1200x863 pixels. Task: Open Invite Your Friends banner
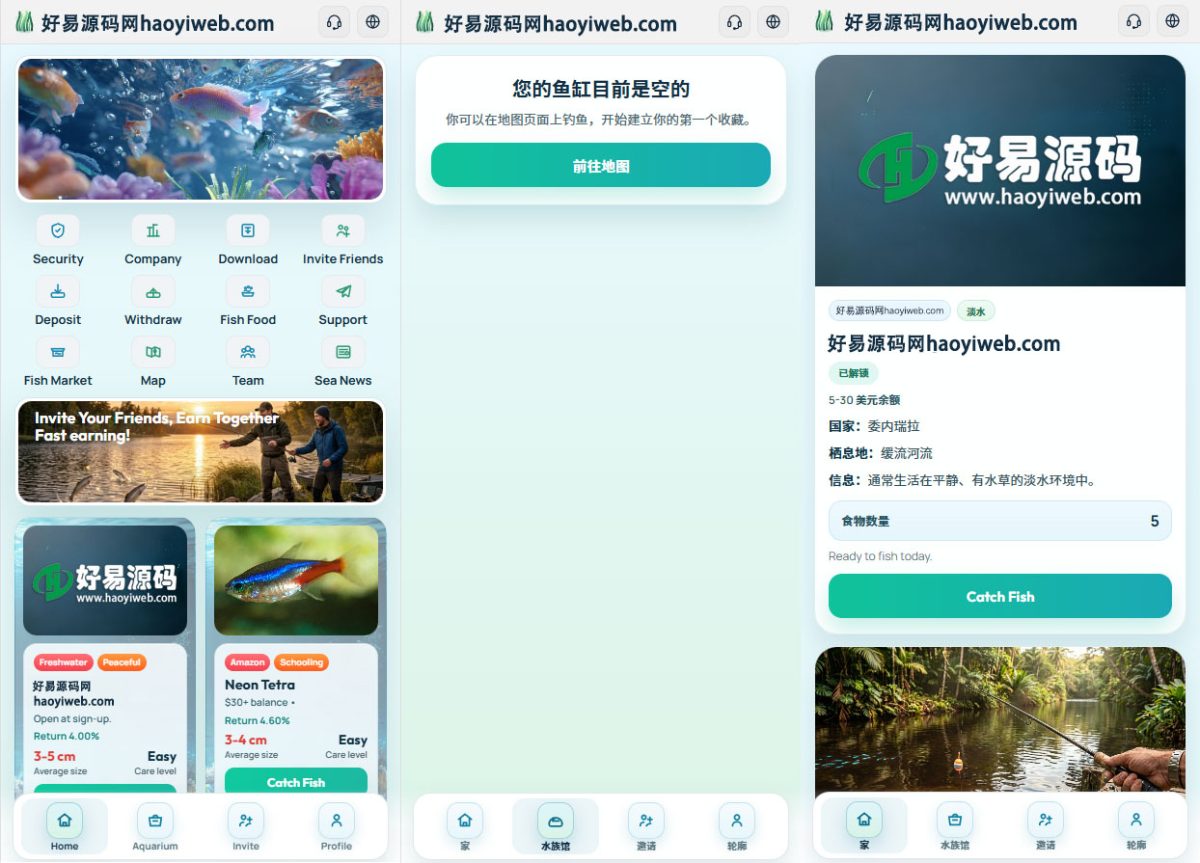tap(201, 452)
